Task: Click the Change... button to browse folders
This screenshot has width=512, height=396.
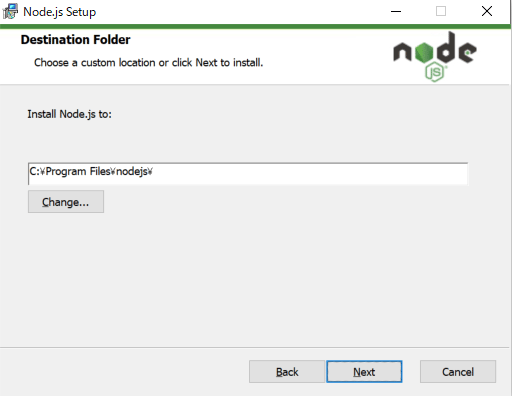Action: pyautogui.click(x=66, y=202)
